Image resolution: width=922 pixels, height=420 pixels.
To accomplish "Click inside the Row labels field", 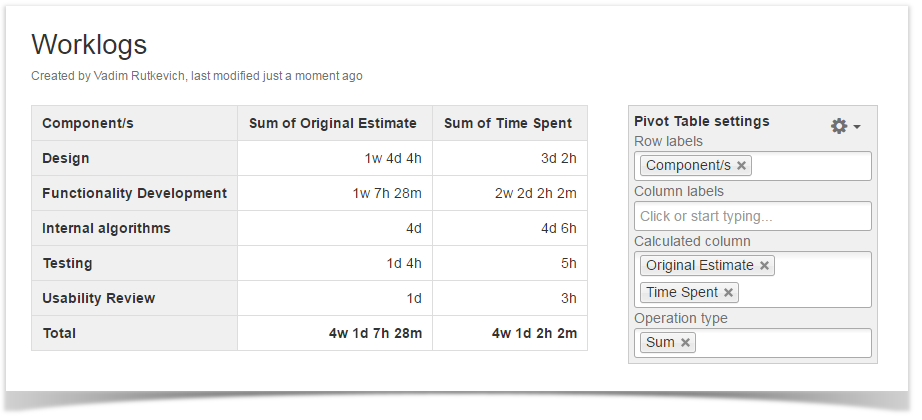I will point(810,166).
